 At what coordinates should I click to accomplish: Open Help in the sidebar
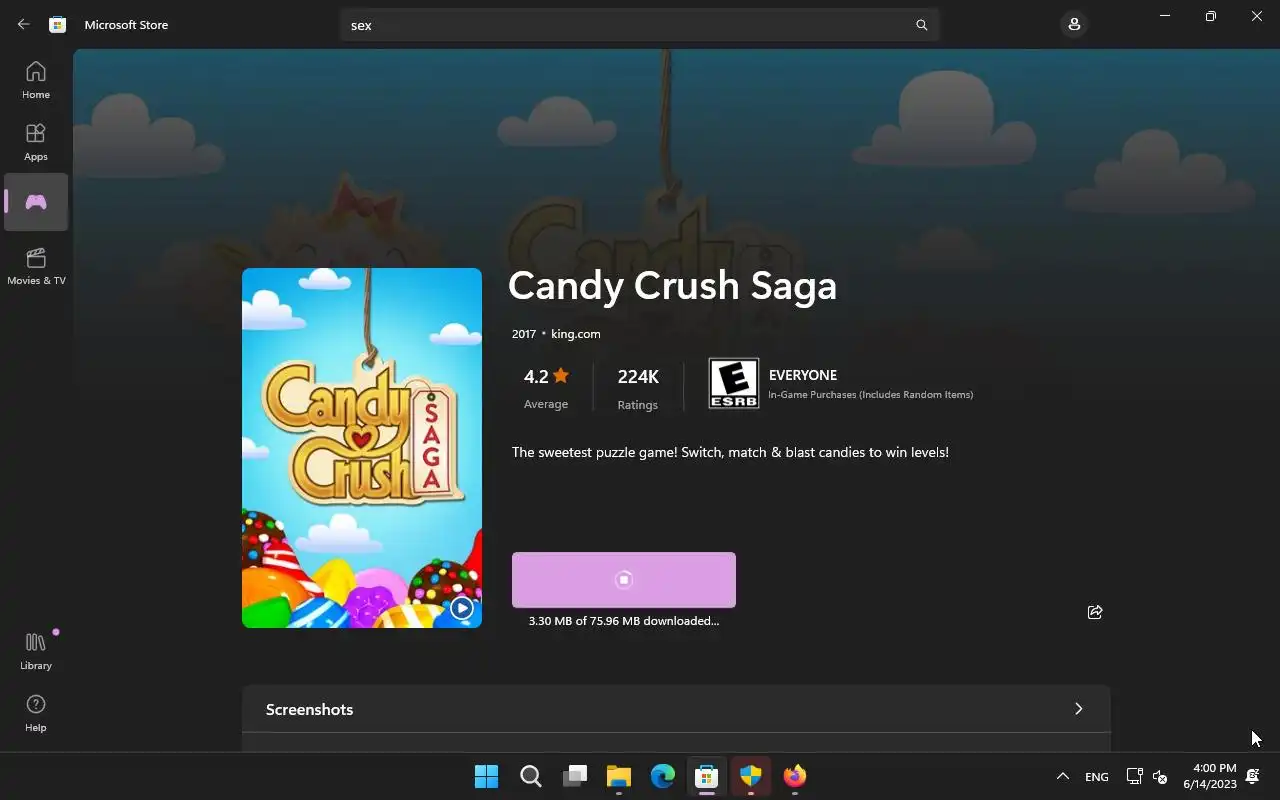36,713
